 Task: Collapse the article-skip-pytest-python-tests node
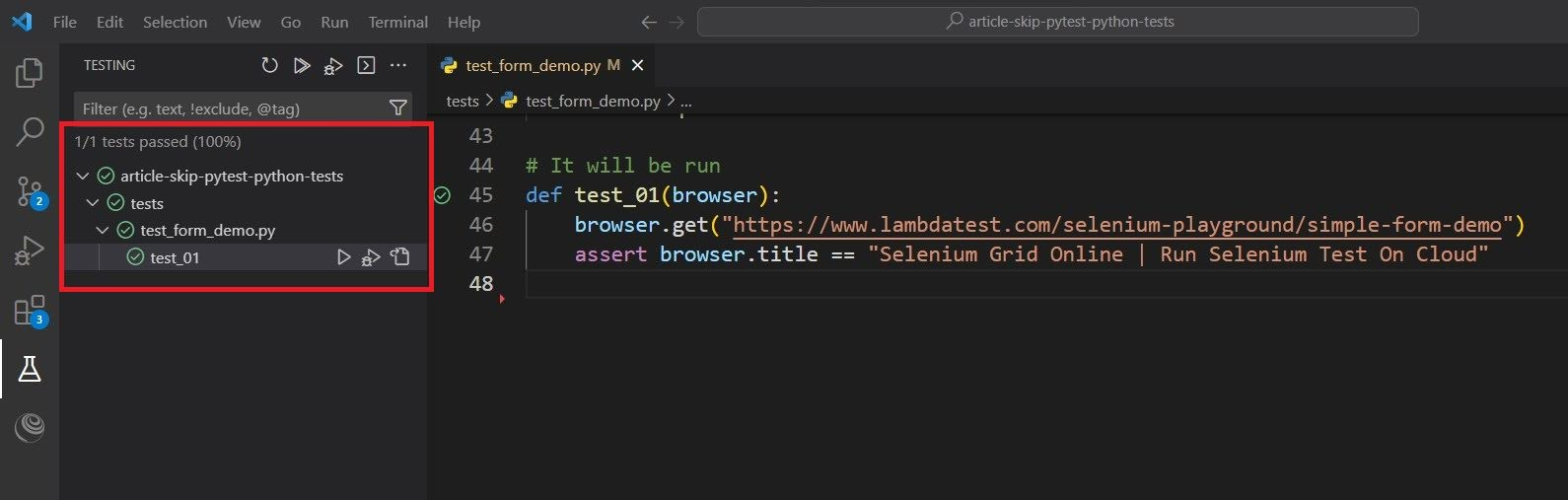click(83, 176)
